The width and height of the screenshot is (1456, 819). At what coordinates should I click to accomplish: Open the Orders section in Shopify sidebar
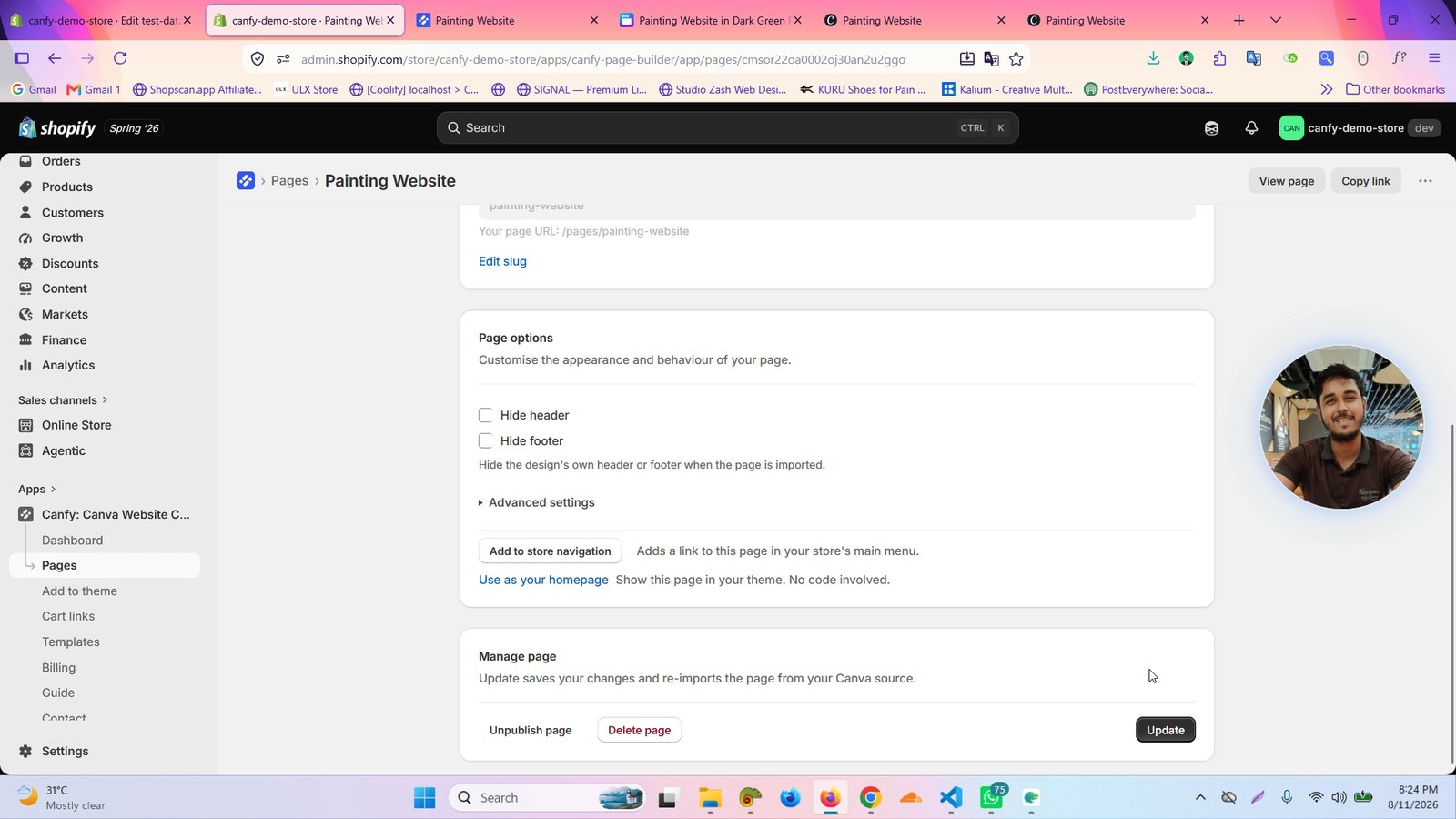point(61,161)
